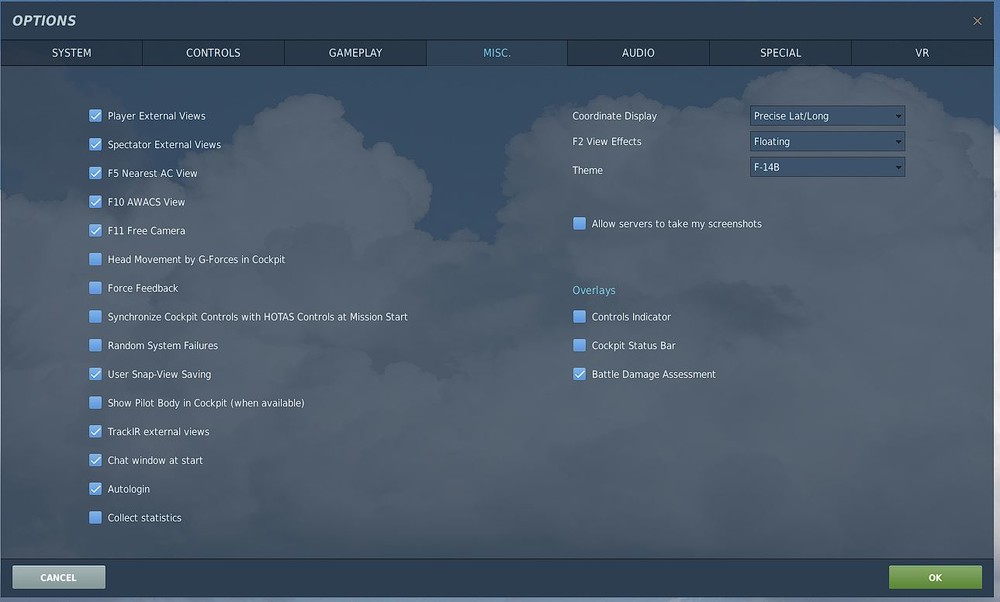This screenshot has width=1000, height=602.
Task: Close the Options window with X
Action: (977, 21)
